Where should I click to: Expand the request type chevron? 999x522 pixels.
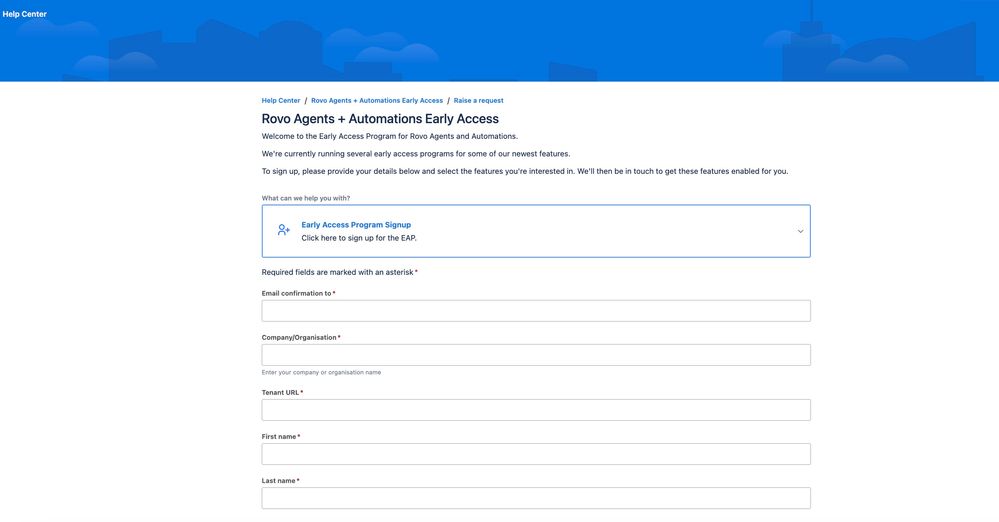(x=800, y=231)
